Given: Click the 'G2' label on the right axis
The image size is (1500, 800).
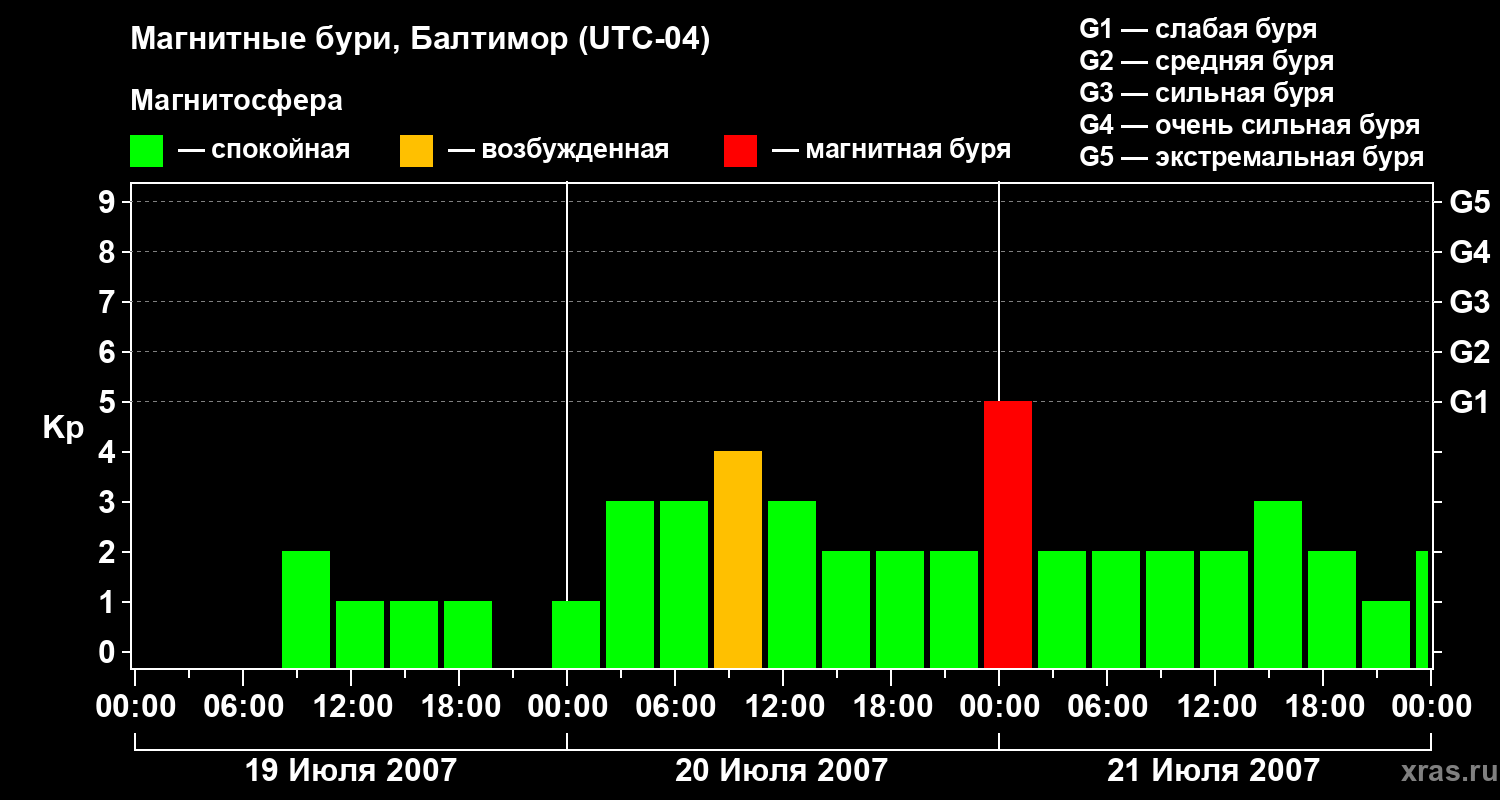Looking at the screenshot, I should tap(1469, 352).
